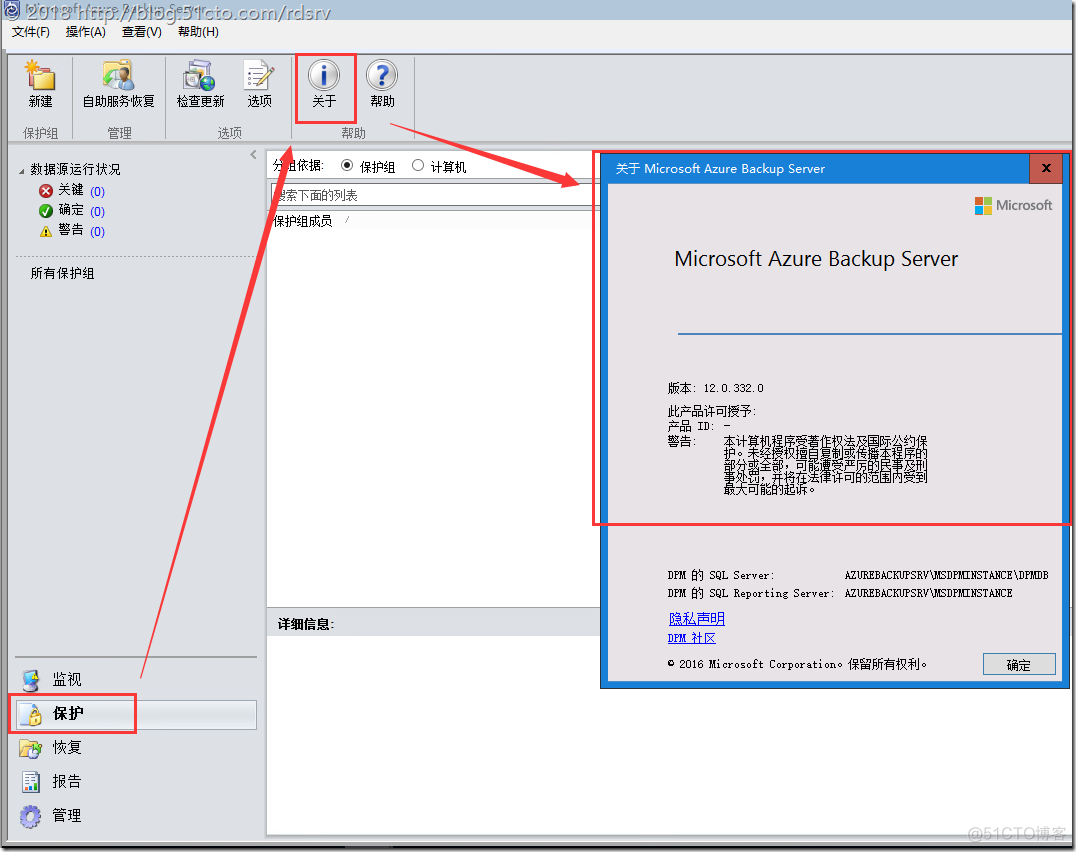The width and height of the screenshot is (1076, 852).
Task: Collapse the 数据源运行状况 tree section
Action: click(x=21, y=170)
